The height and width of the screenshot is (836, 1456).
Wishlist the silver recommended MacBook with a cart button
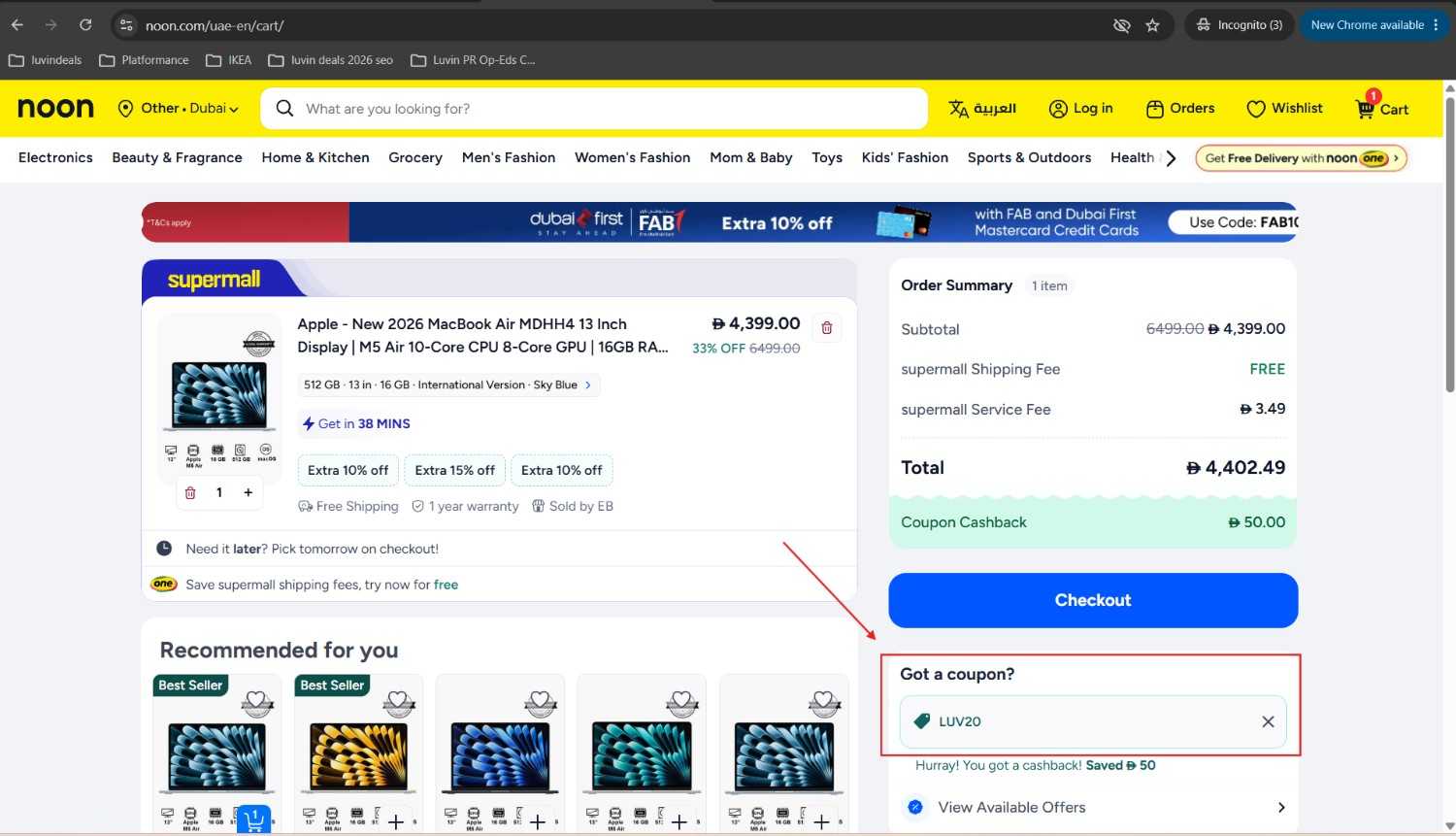(257, 700)
